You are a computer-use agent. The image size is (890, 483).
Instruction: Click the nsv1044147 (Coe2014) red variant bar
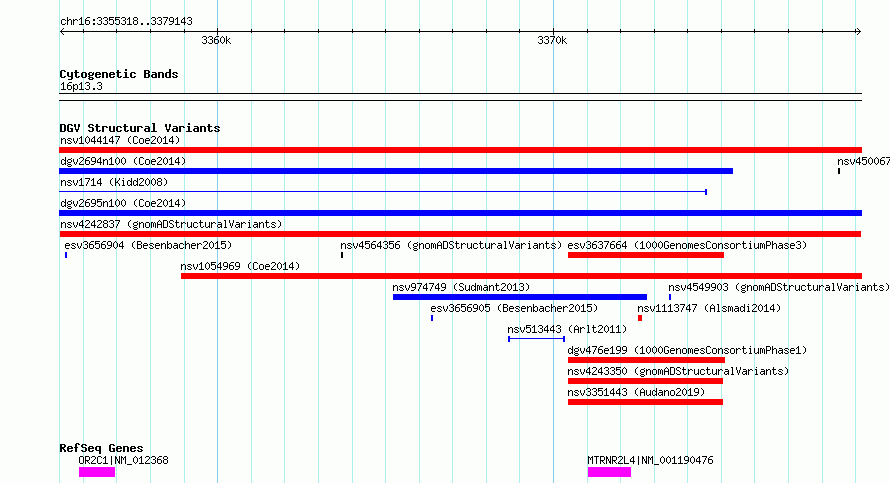[x=460, y=150]
